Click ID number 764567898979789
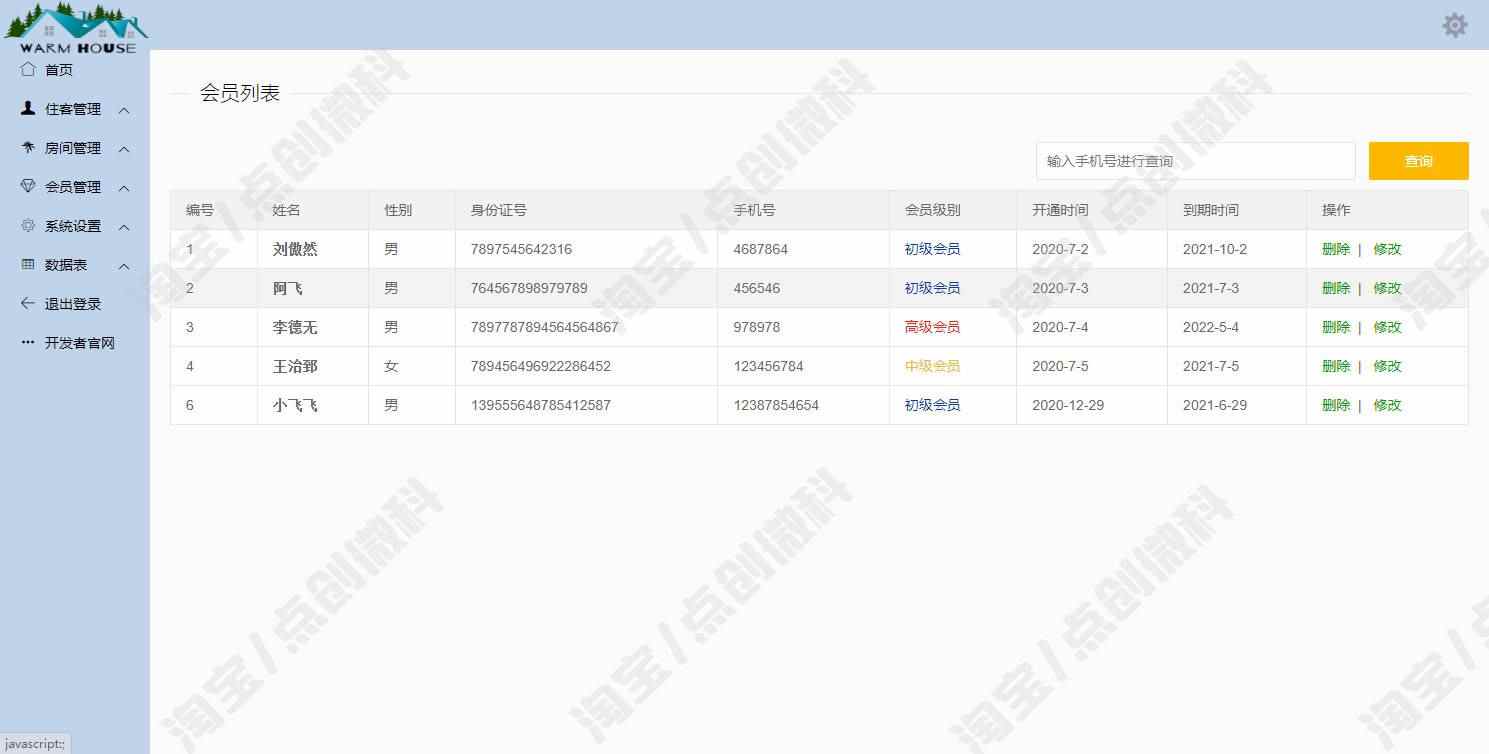 (529, 288)
